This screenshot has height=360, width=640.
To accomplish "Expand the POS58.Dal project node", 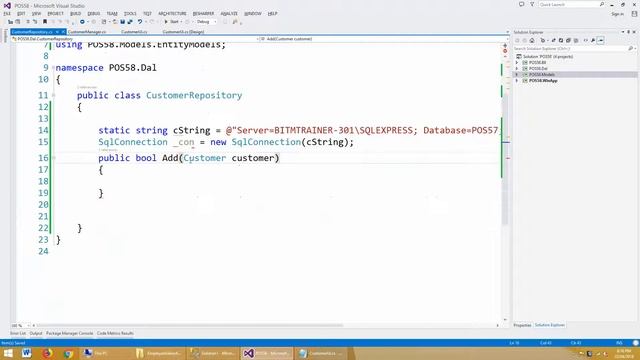I will point(517,69).
